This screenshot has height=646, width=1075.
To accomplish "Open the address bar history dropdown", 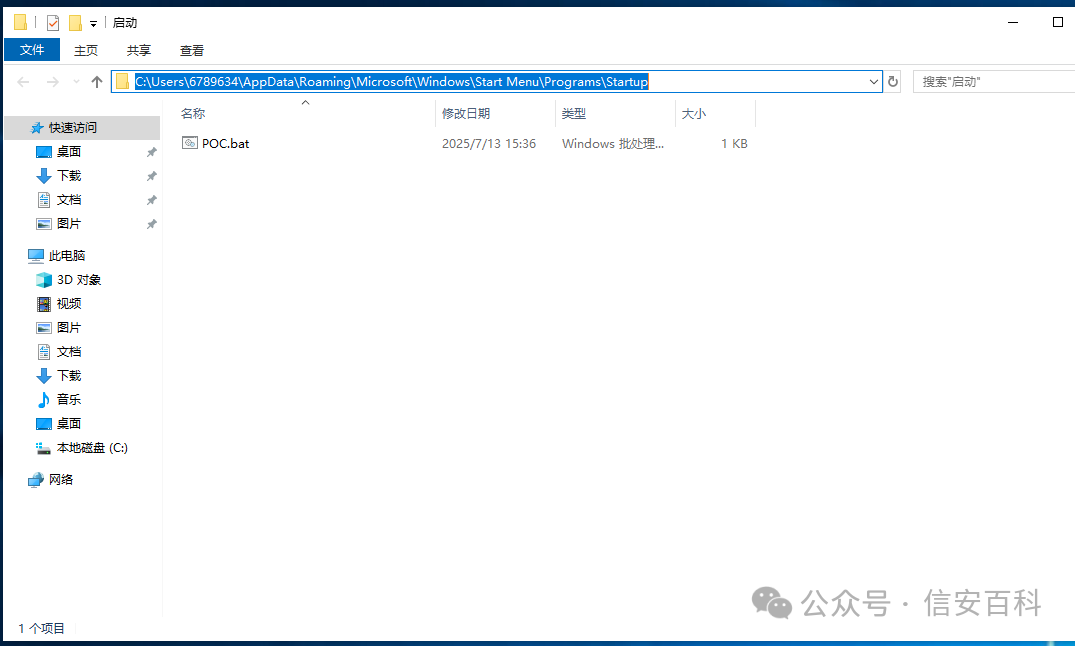I will coord(873,81).
